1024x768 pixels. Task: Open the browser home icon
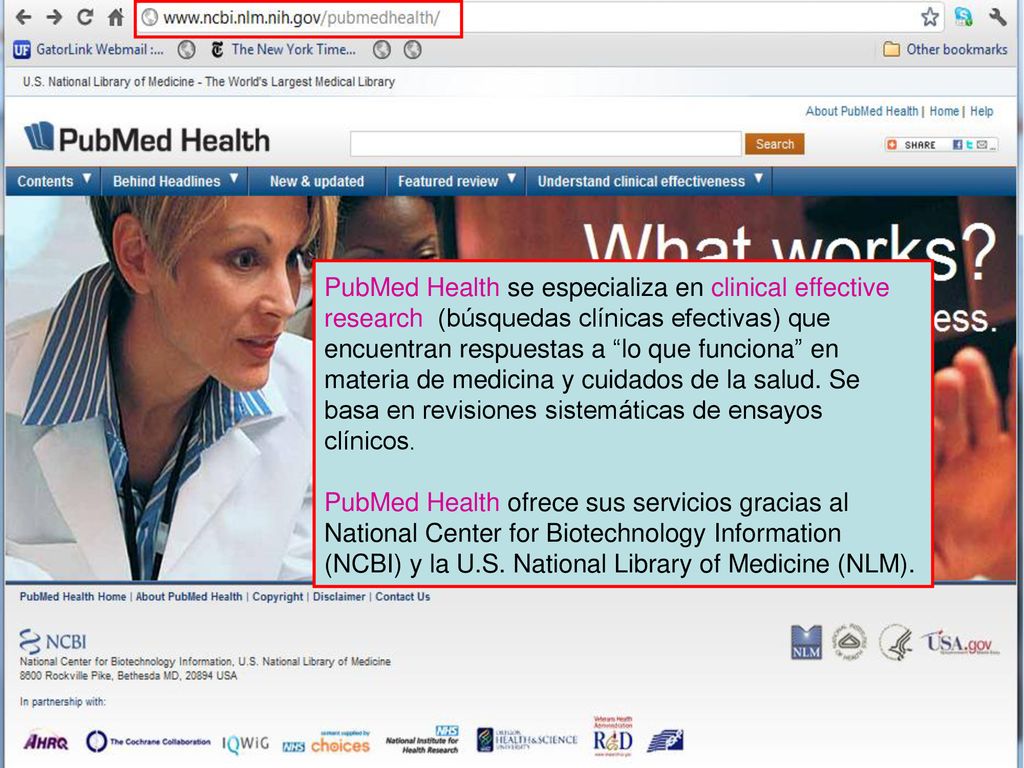tap(116, 17)
